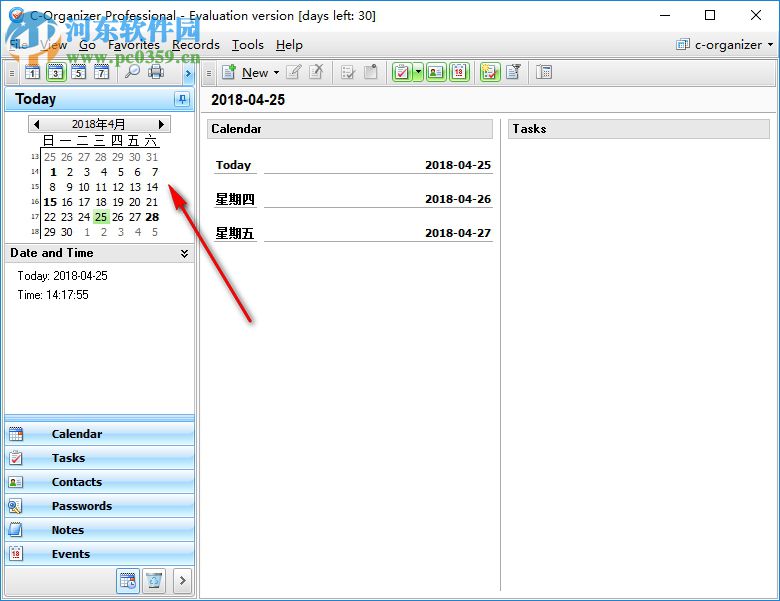This screenshot has height=601, width=780.
Task: Click the 2018-04-26 date label
Action: coord(458,199)
